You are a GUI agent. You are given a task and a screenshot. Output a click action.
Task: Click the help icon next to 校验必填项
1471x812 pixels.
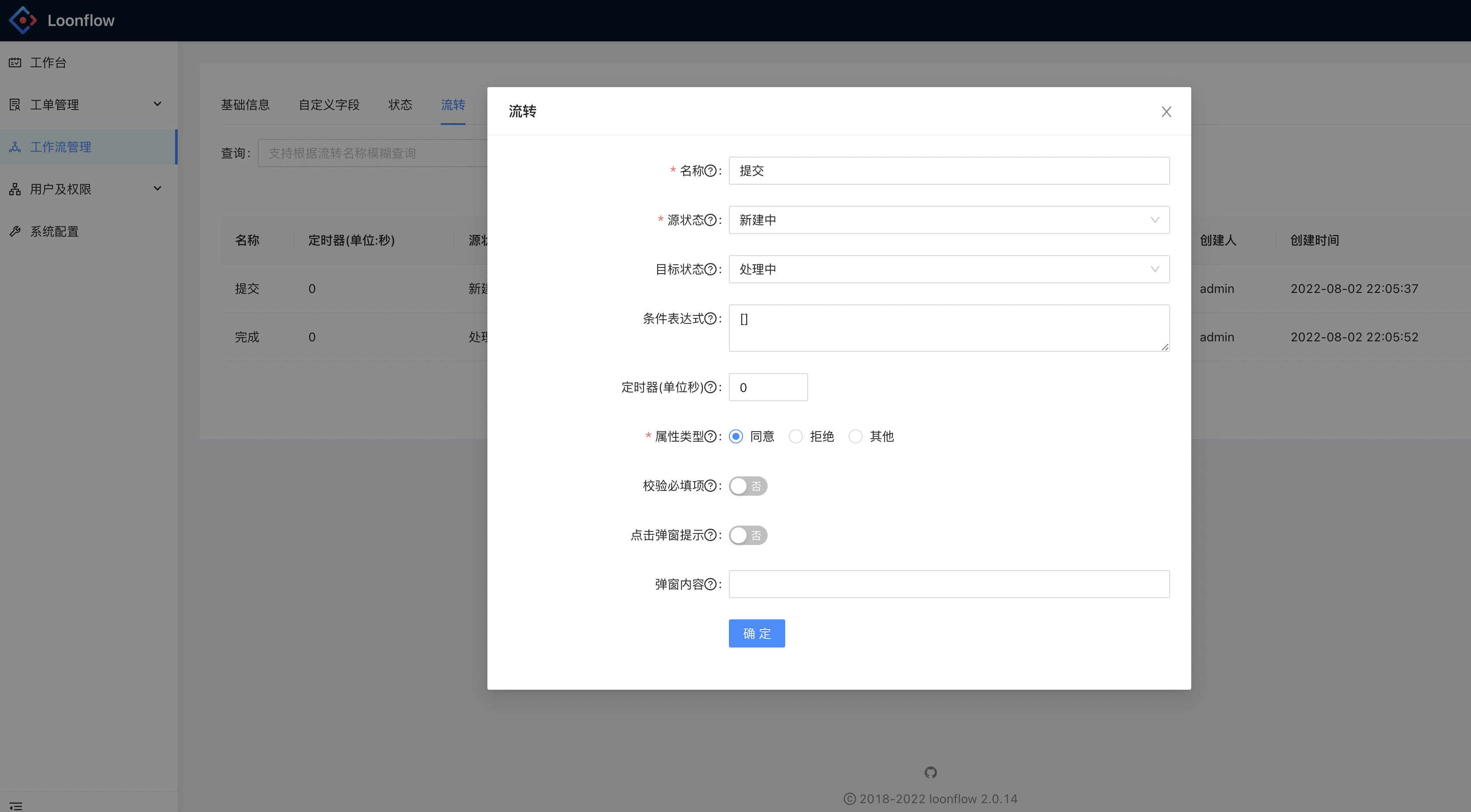pyautogui.click(x=710, y=485)
